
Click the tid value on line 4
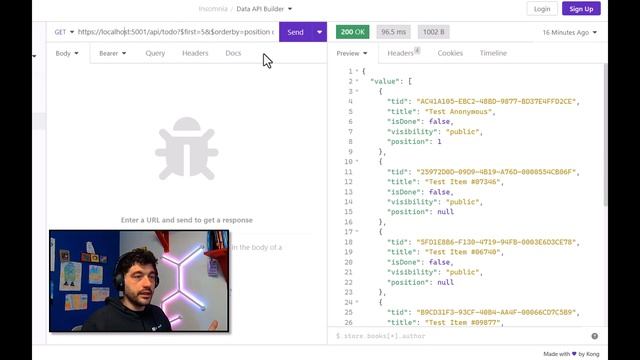point(496,101)
